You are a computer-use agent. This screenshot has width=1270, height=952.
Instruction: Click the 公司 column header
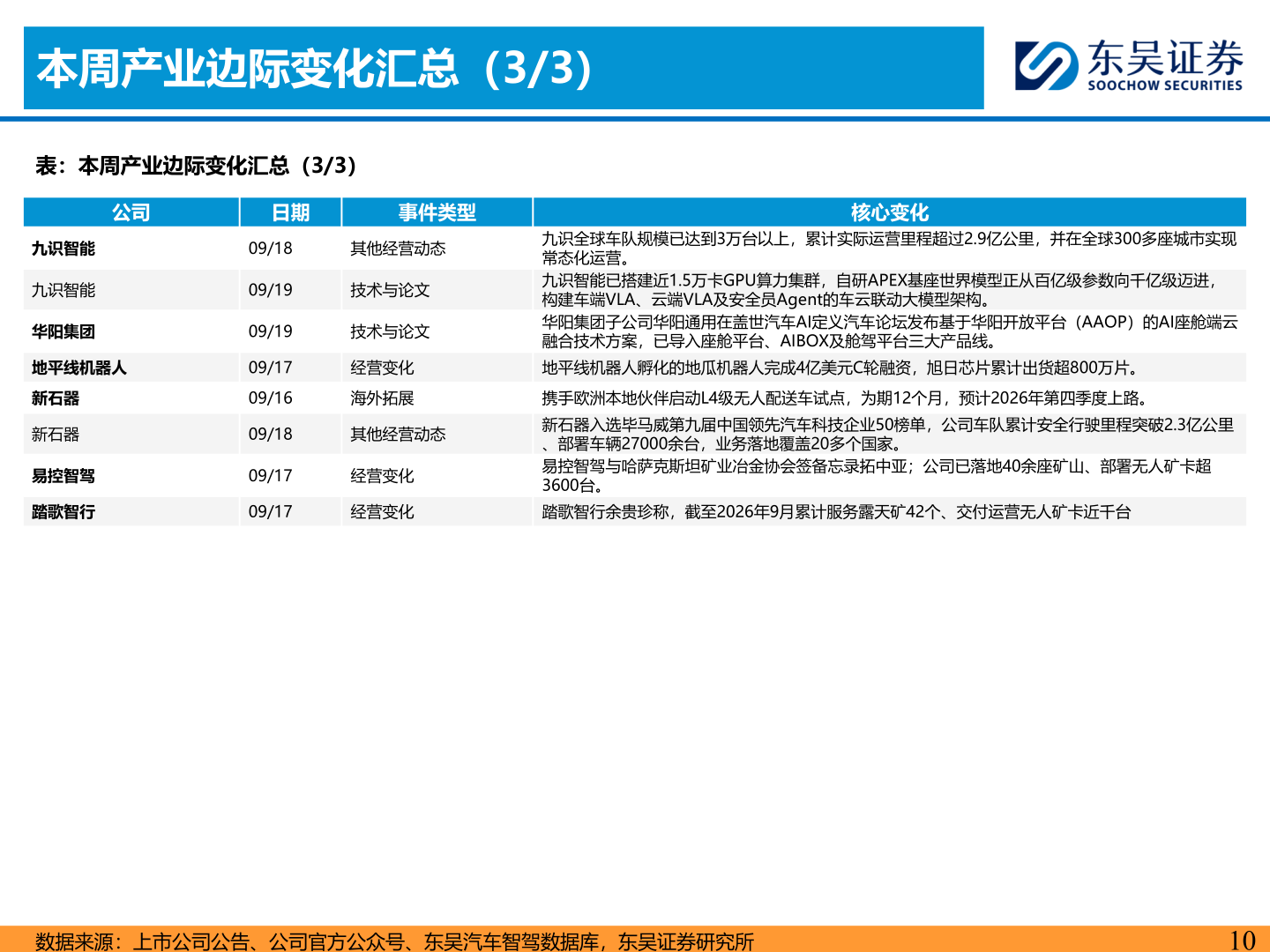pos(131,212)
